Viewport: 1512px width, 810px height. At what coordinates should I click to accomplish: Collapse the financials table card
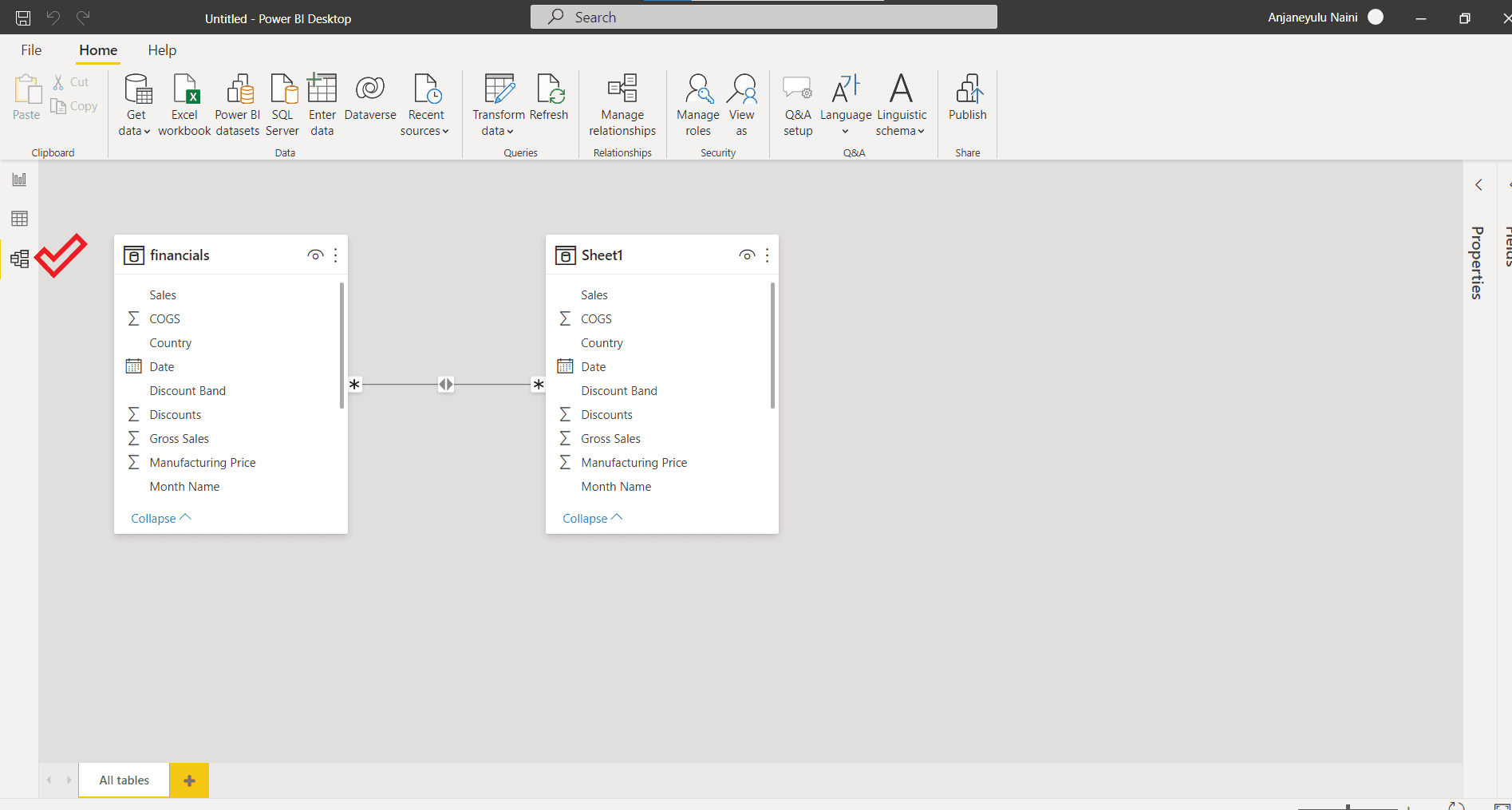[x=160, y=518]
